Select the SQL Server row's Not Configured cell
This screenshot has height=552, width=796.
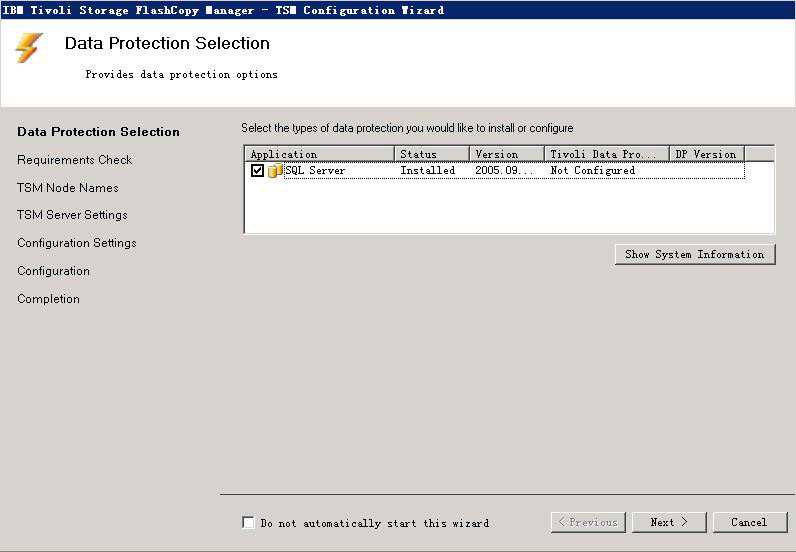coord(593,171)
